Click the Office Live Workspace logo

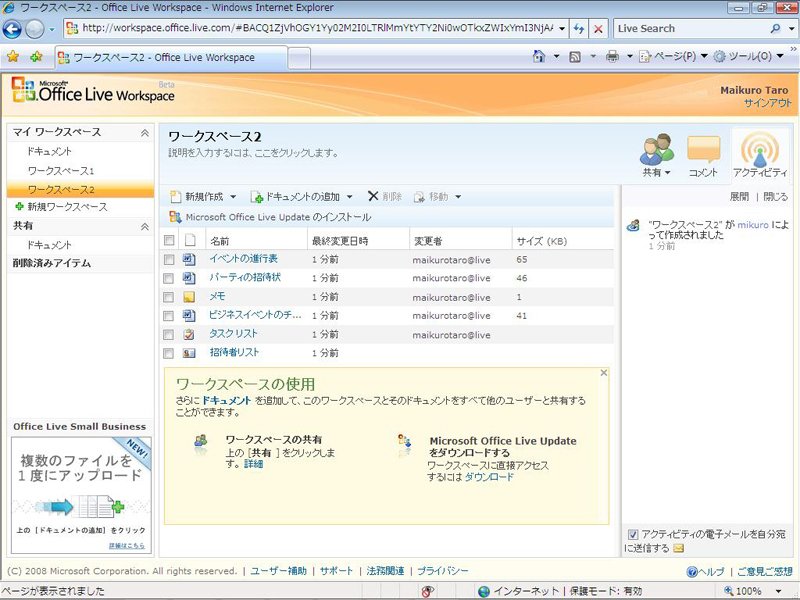93,90
